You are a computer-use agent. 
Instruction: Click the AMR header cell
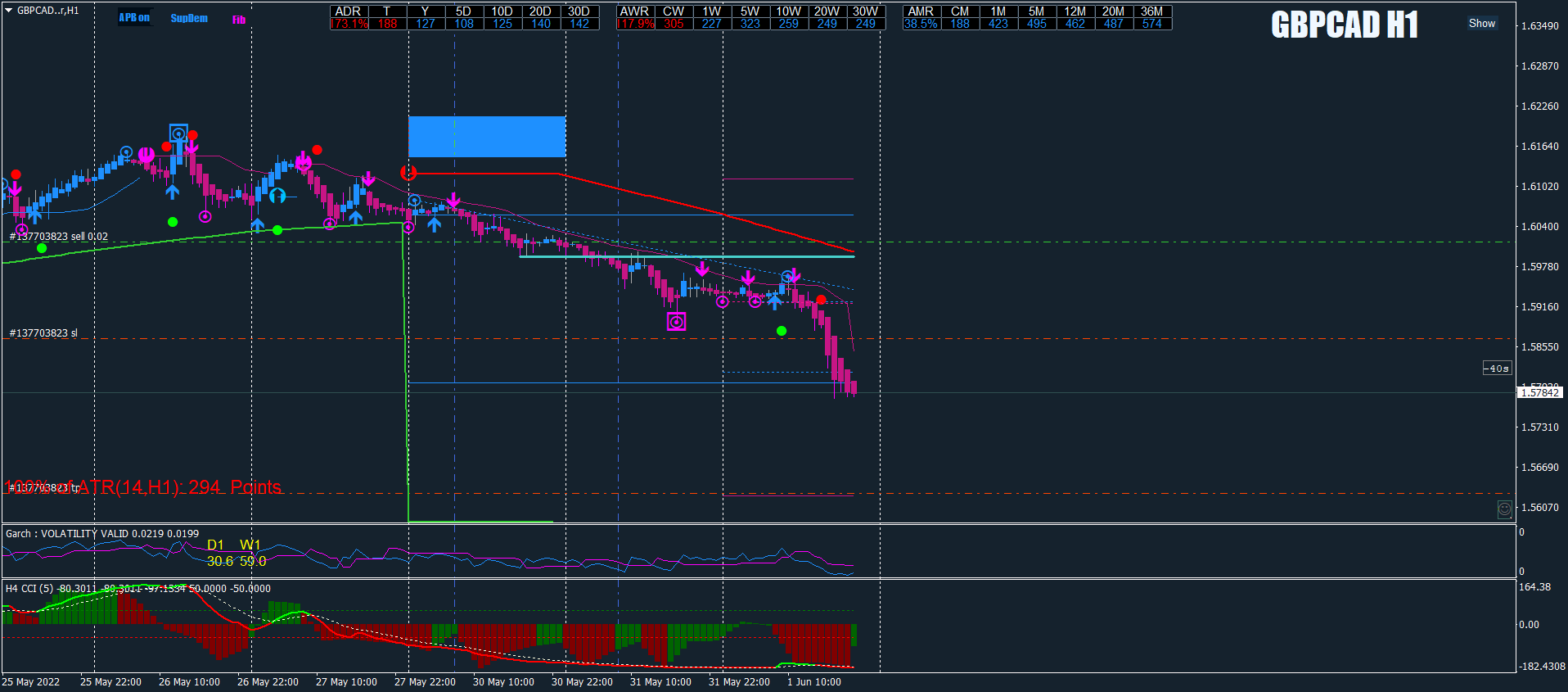coord(921,11)
